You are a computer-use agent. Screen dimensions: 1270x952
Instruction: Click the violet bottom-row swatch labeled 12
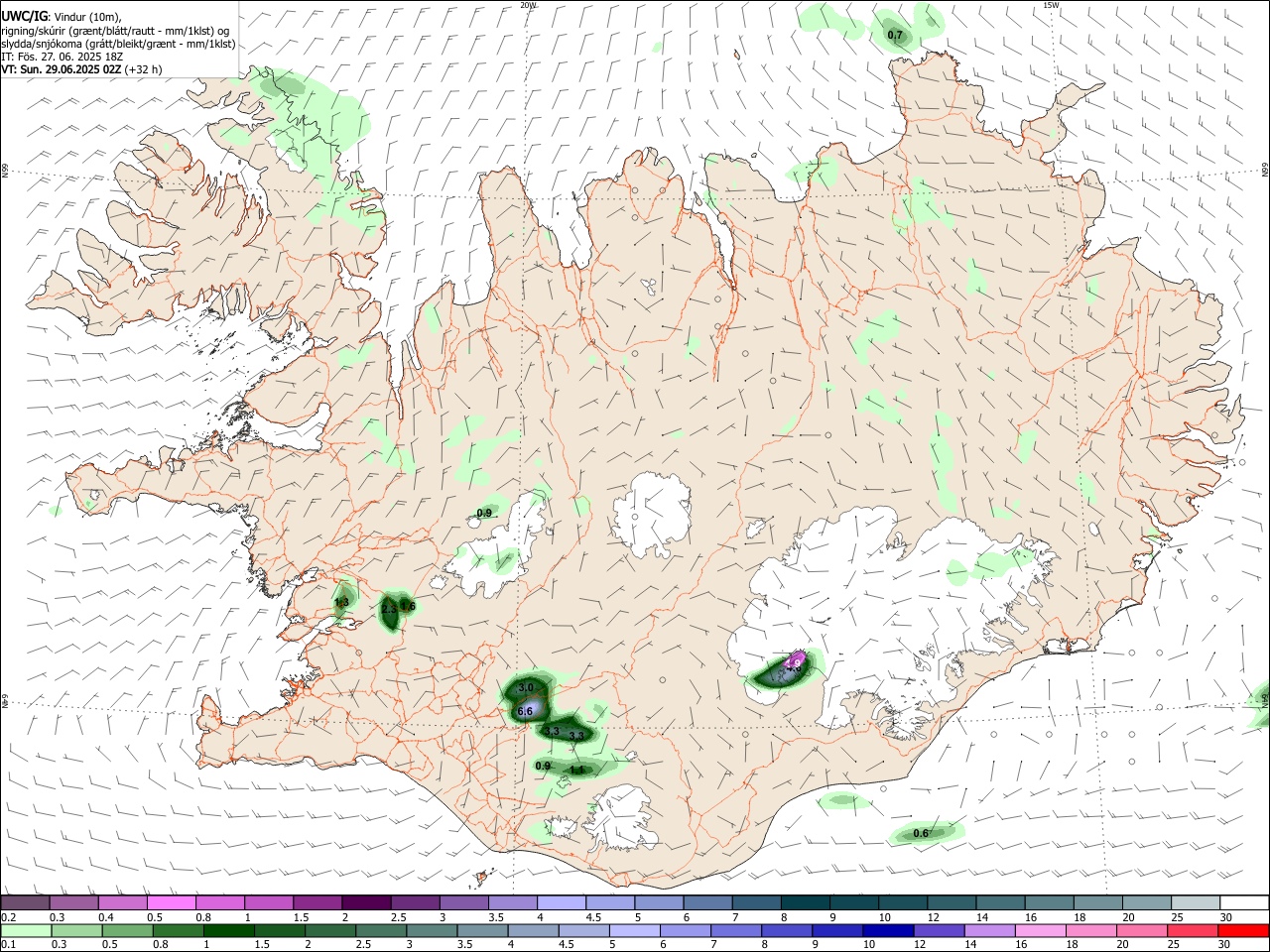[938, 930]
